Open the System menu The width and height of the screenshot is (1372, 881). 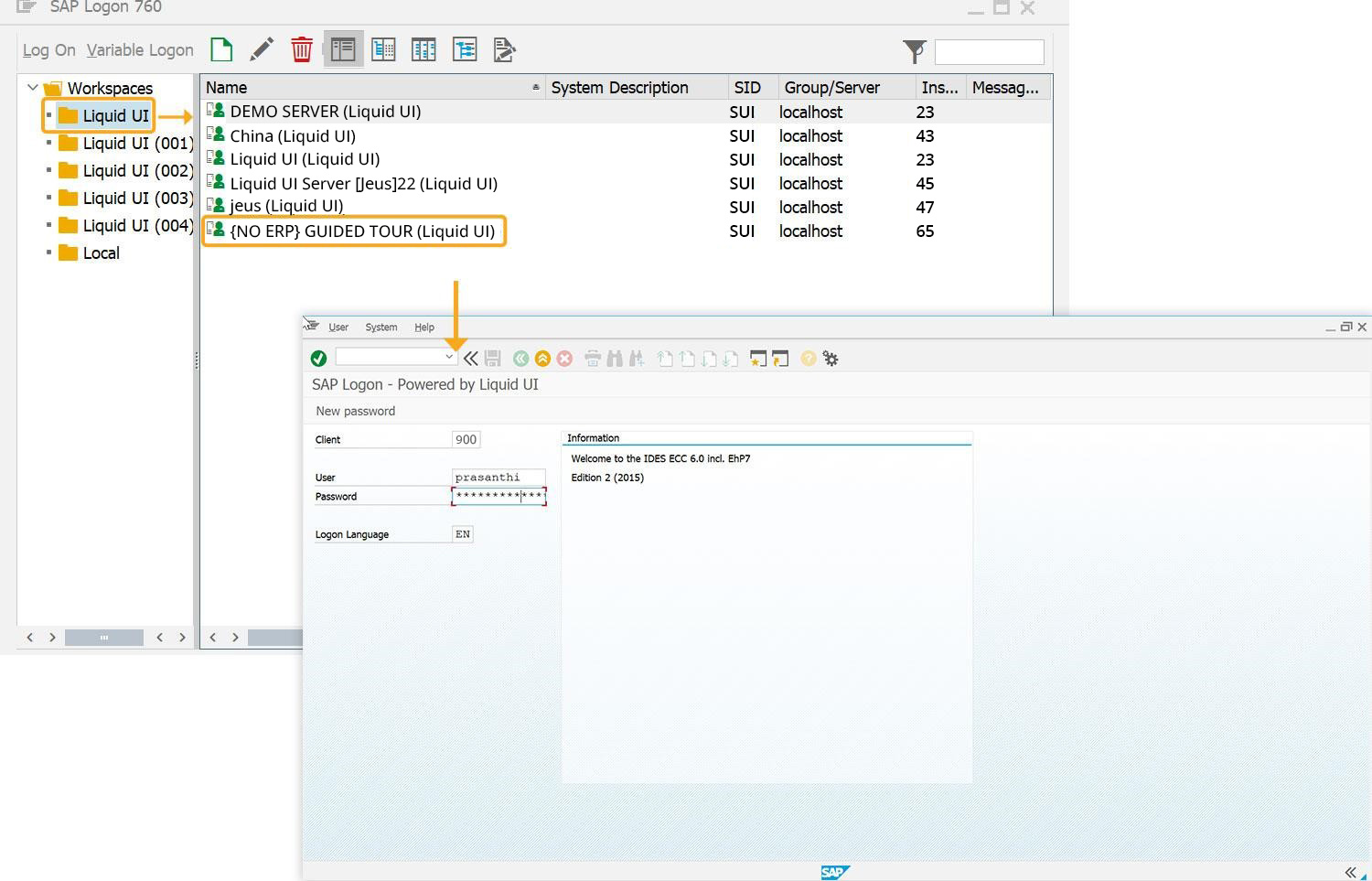381,327
